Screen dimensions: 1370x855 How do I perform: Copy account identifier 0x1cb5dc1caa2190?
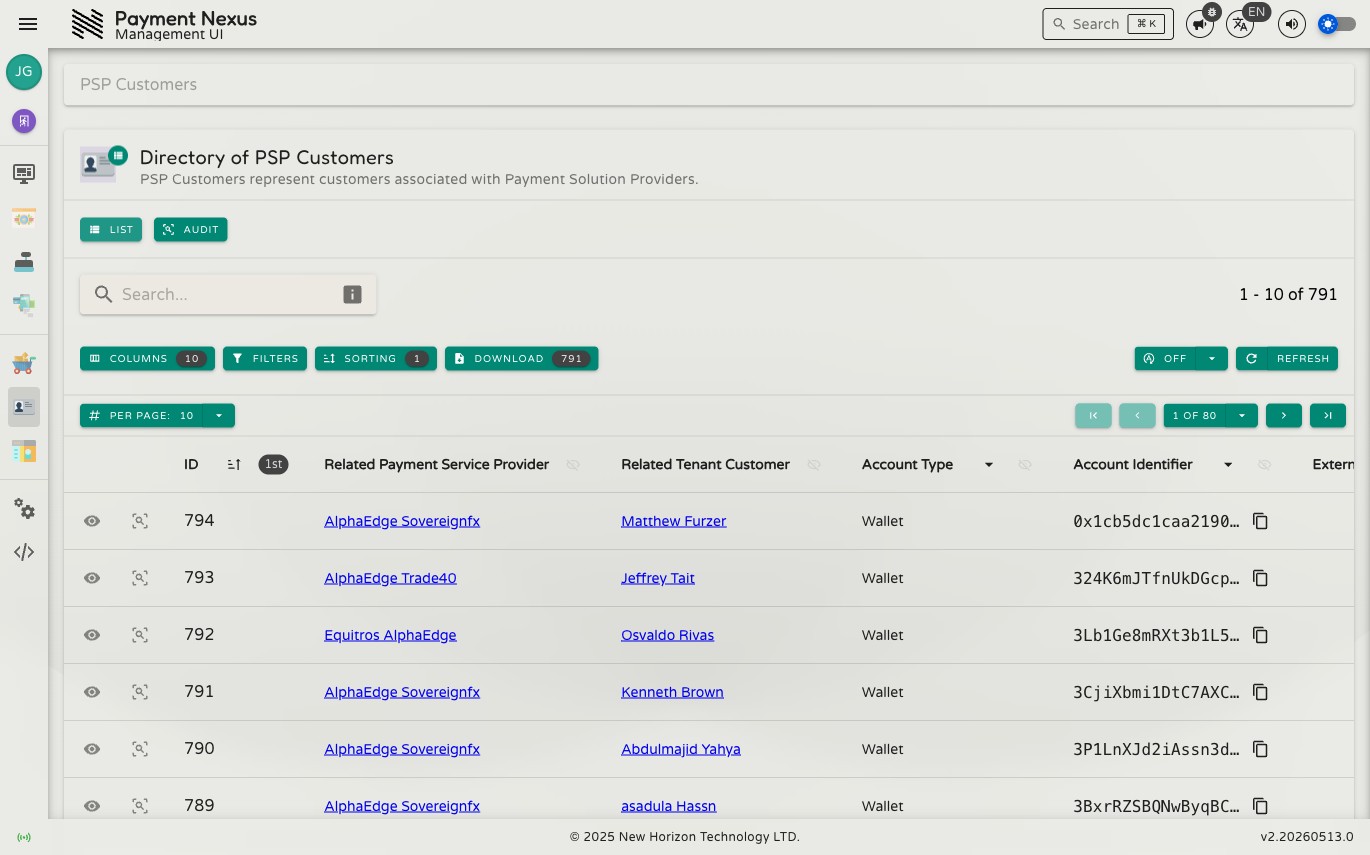[1261, 521]
